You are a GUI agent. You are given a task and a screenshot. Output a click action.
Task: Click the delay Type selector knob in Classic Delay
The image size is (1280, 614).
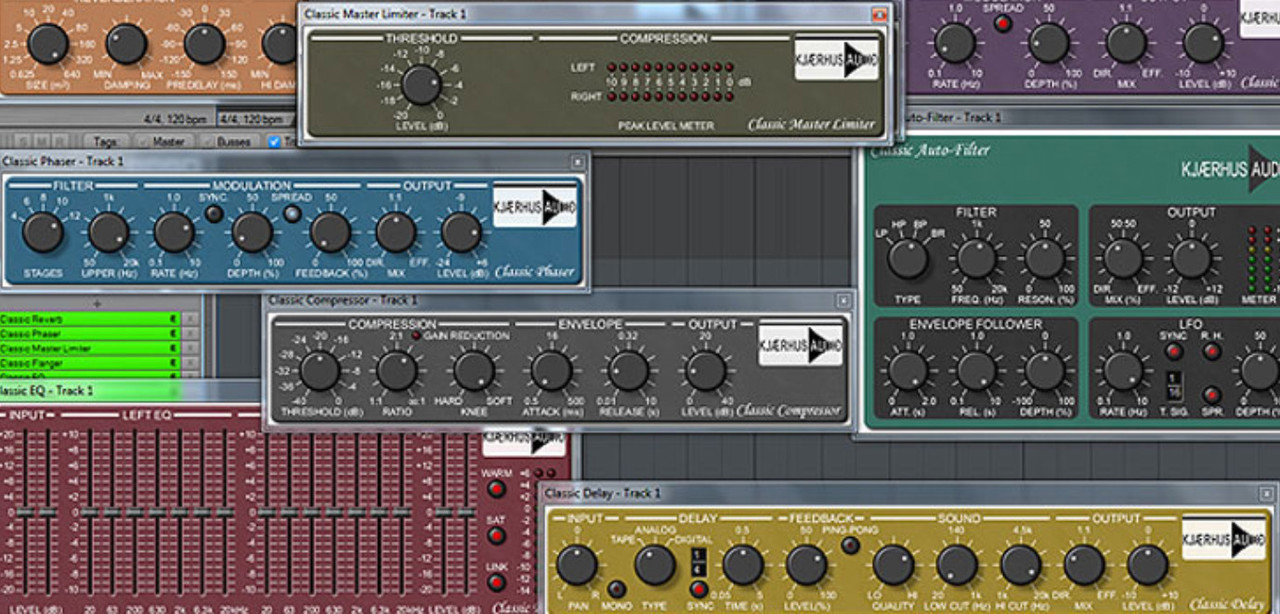[655, 565]
